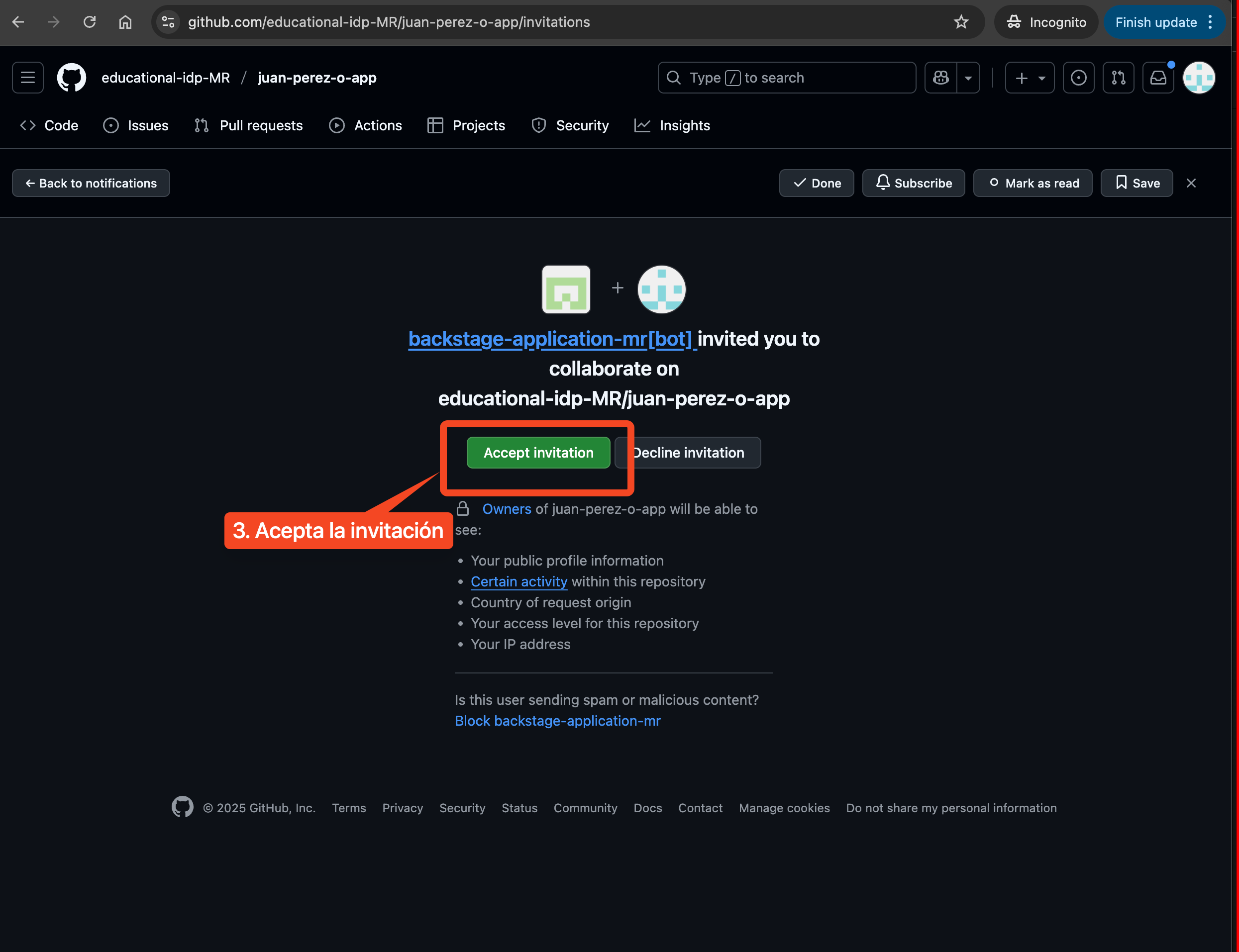
Task: Toggle Subscribe for this notification
Action: 913,183
